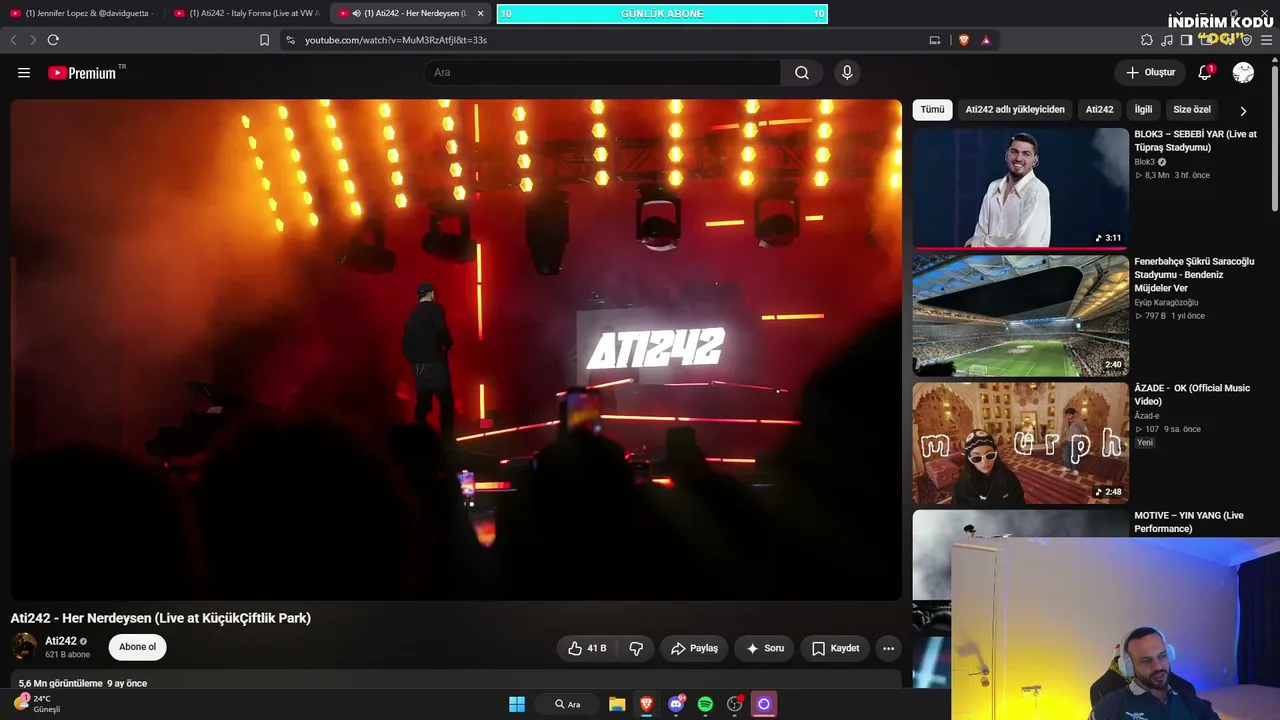1280x720 pixels.
Task: Open YouTube notifications bell
Action: 1205,72
